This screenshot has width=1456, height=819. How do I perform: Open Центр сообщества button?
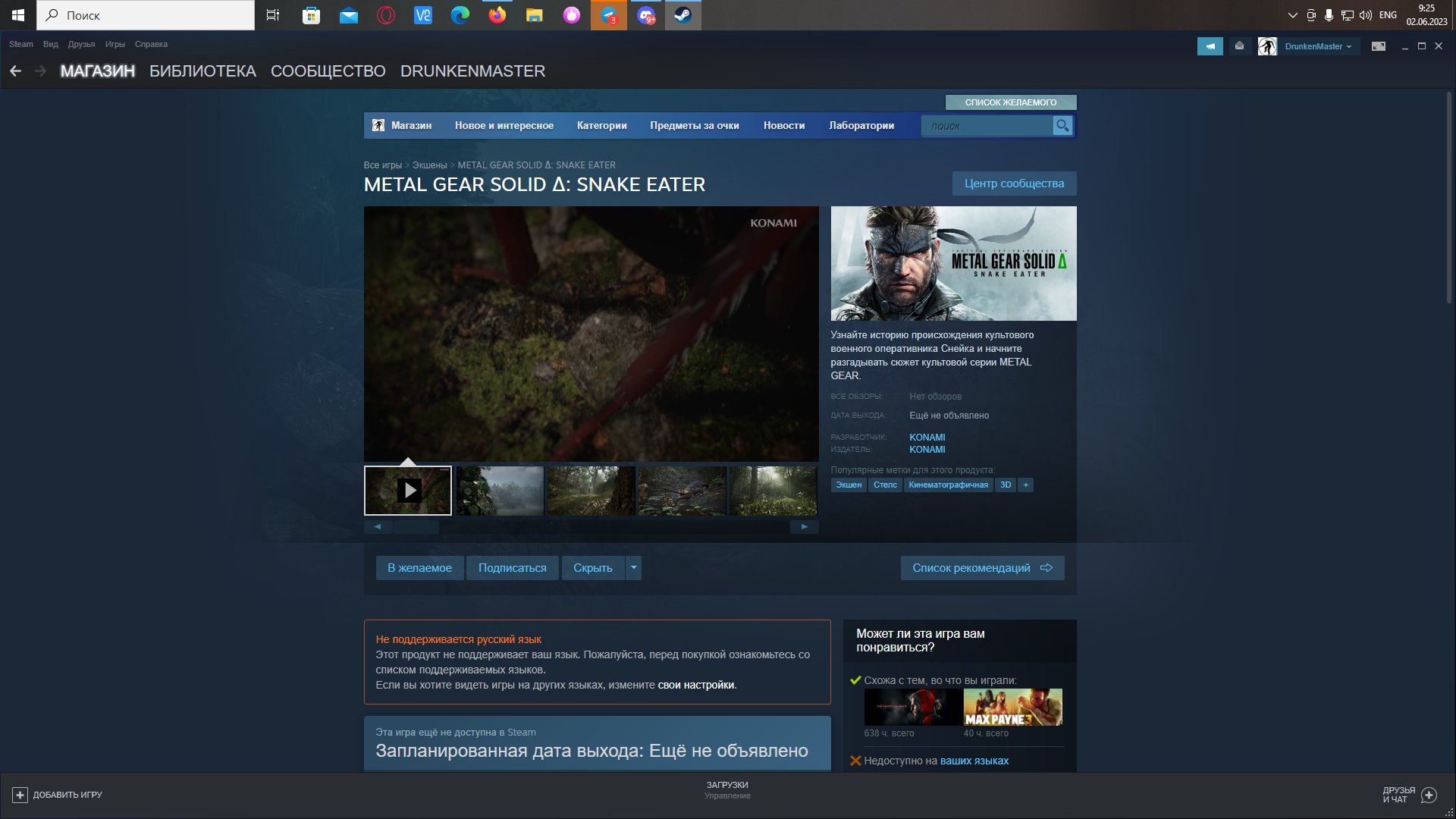(x=1014, y=184)
